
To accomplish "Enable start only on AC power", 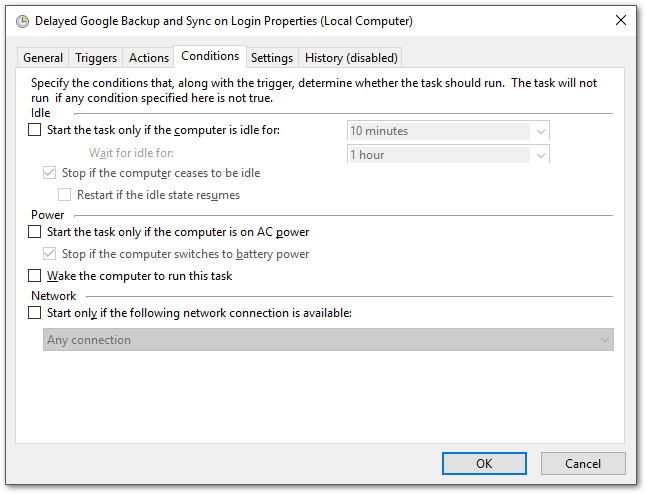I will coord(35,232).
